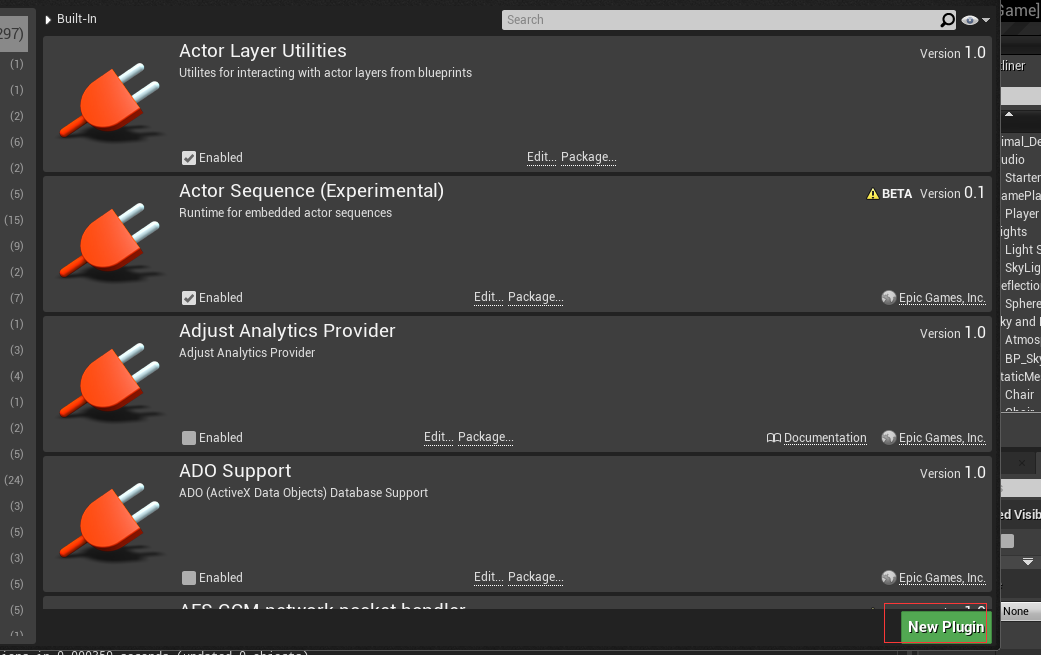Screen dimensions: 1041x655
Task: Click the New Plugin button
Action: (x=944, y=626)
